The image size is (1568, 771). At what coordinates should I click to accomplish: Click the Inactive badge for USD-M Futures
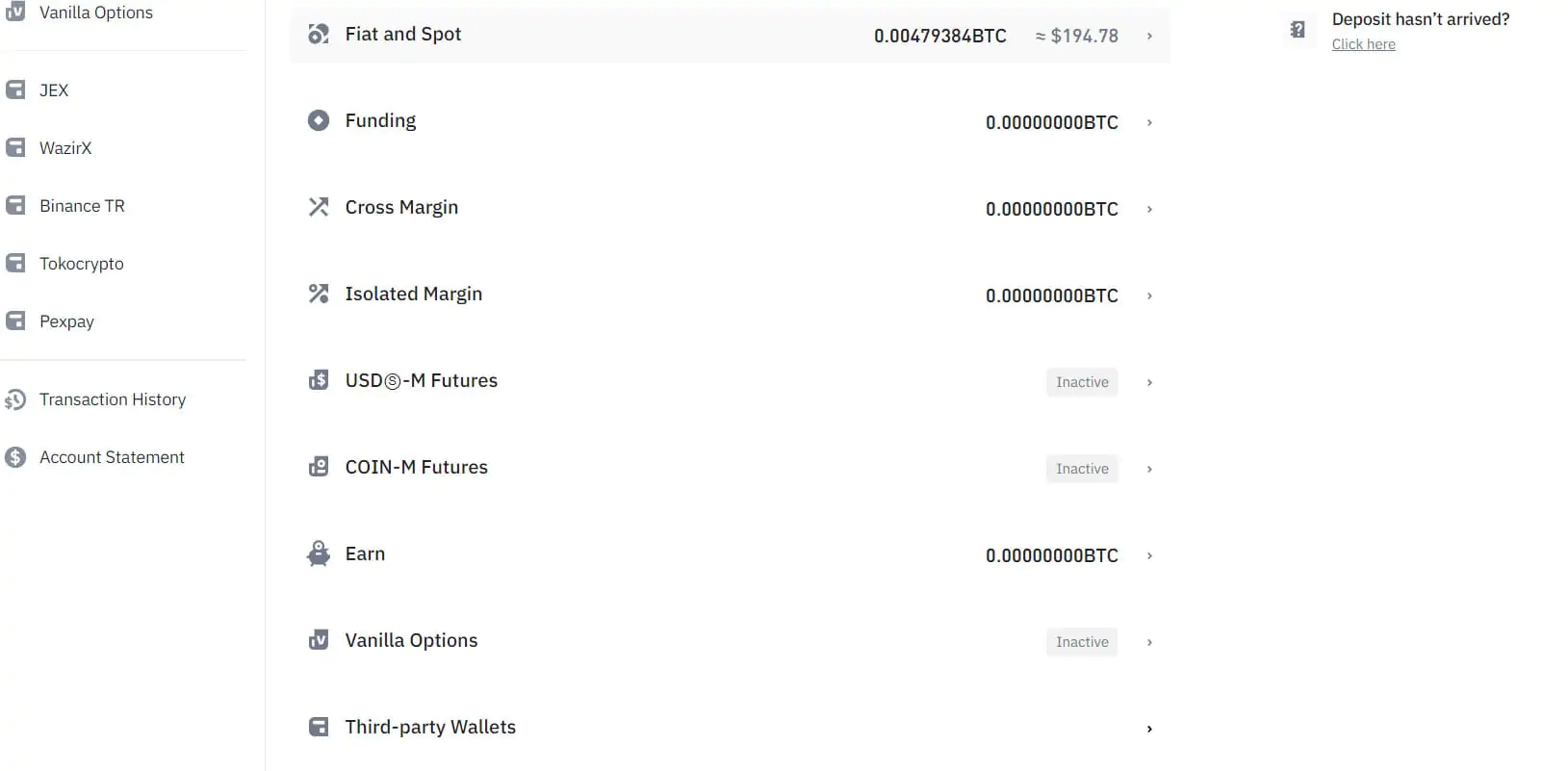tap(1082, 382)
